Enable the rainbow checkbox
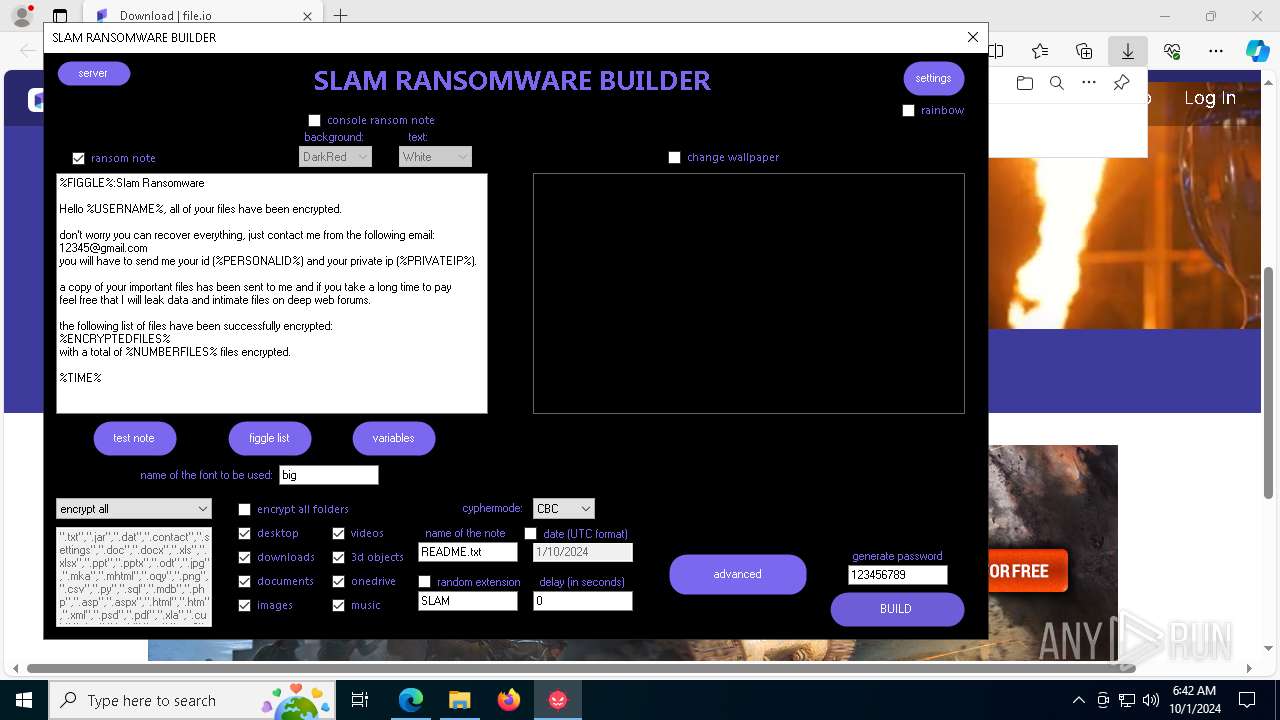 pos(908,110)
